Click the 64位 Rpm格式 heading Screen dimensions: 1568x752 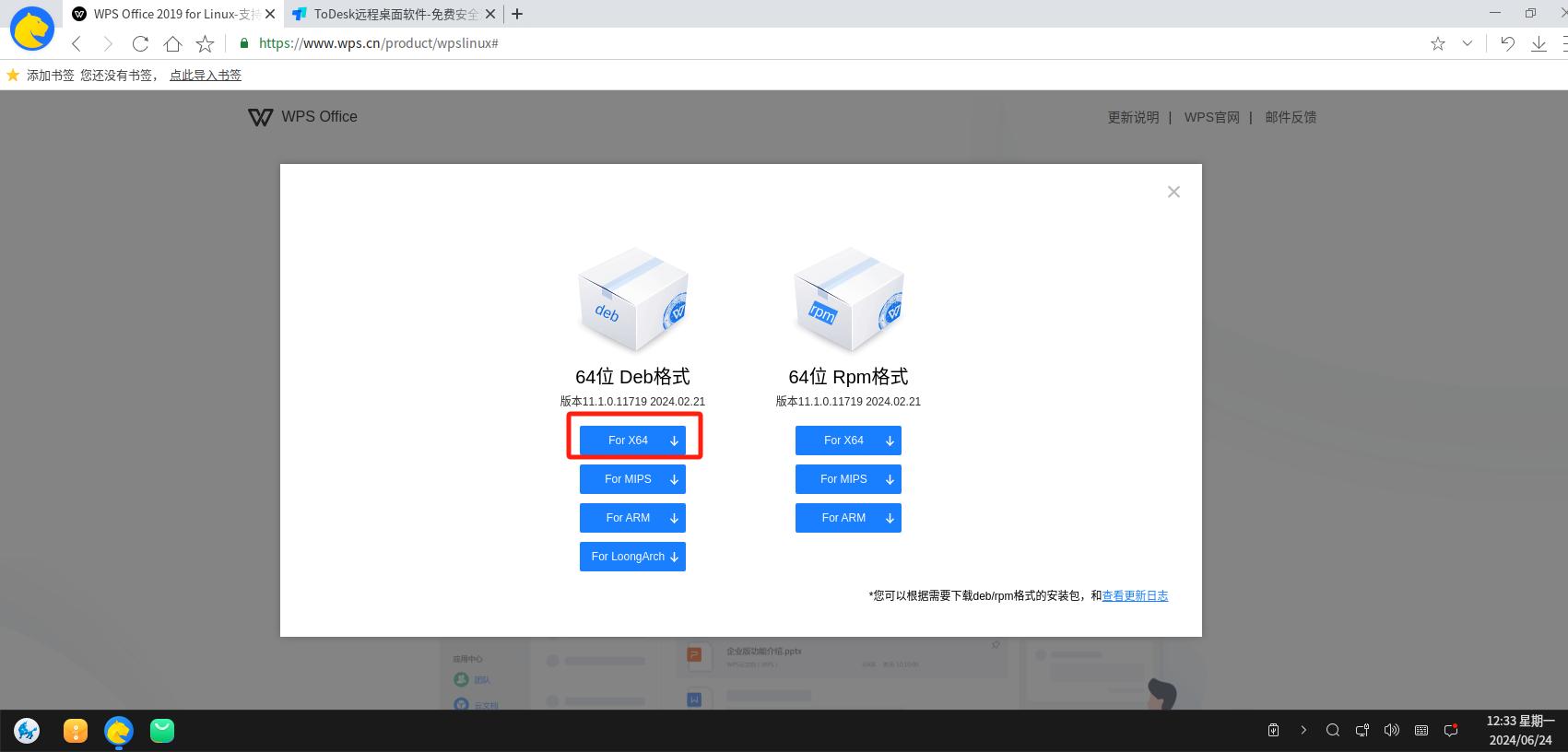(848, 377)
